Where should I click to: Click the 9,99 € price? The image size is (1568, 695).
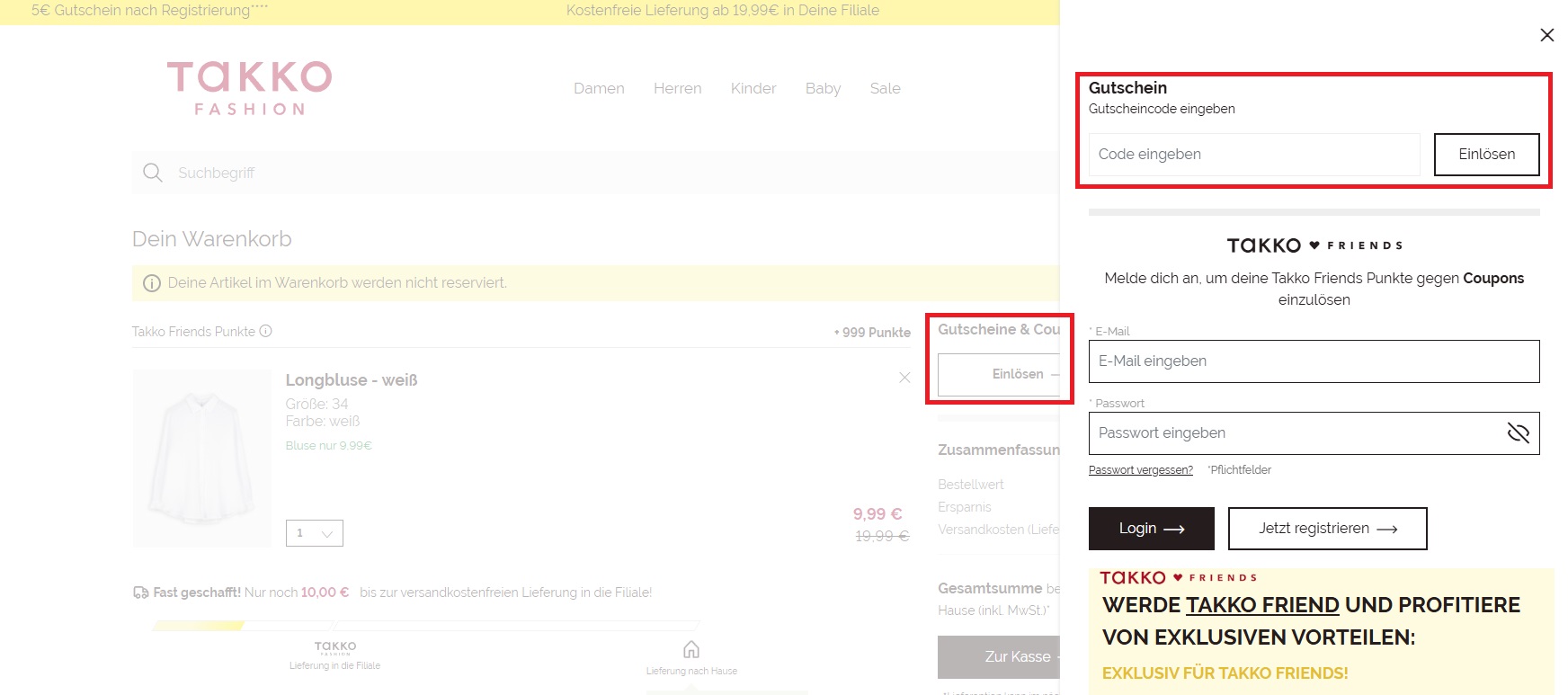(878, 514)
